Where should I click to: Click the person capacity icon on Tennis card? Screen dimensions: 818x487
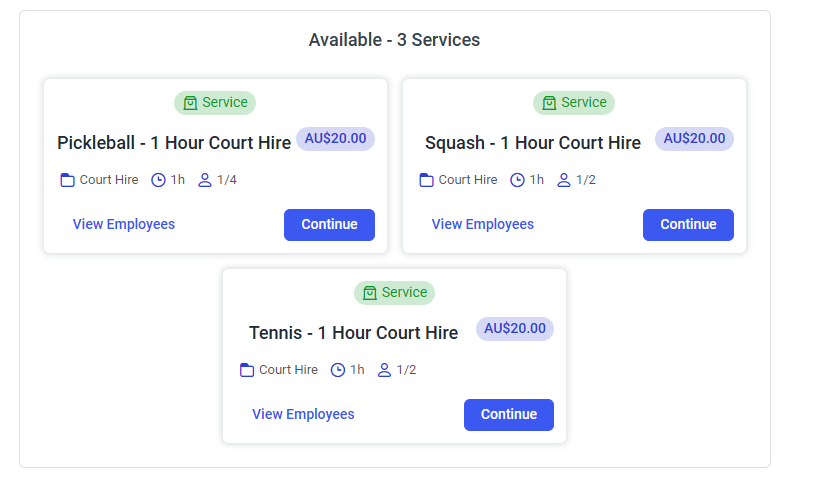click(x=385, y=370)
